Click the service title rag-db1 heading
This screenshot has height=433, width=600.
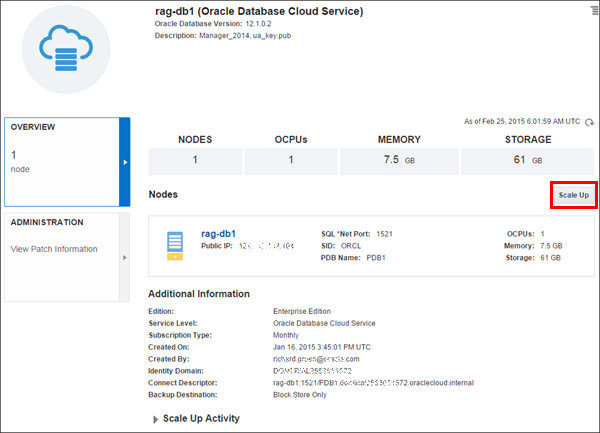(x=258, y=11)
